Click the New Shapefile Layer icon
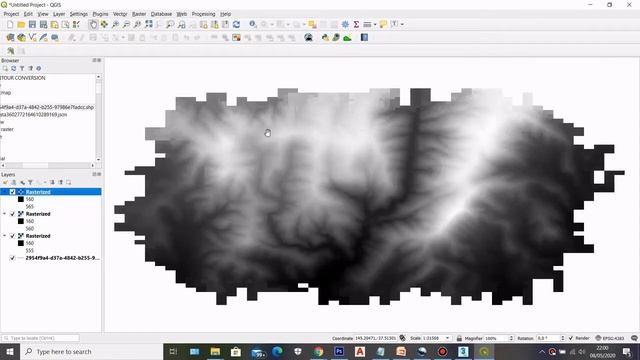 (32, 38)
